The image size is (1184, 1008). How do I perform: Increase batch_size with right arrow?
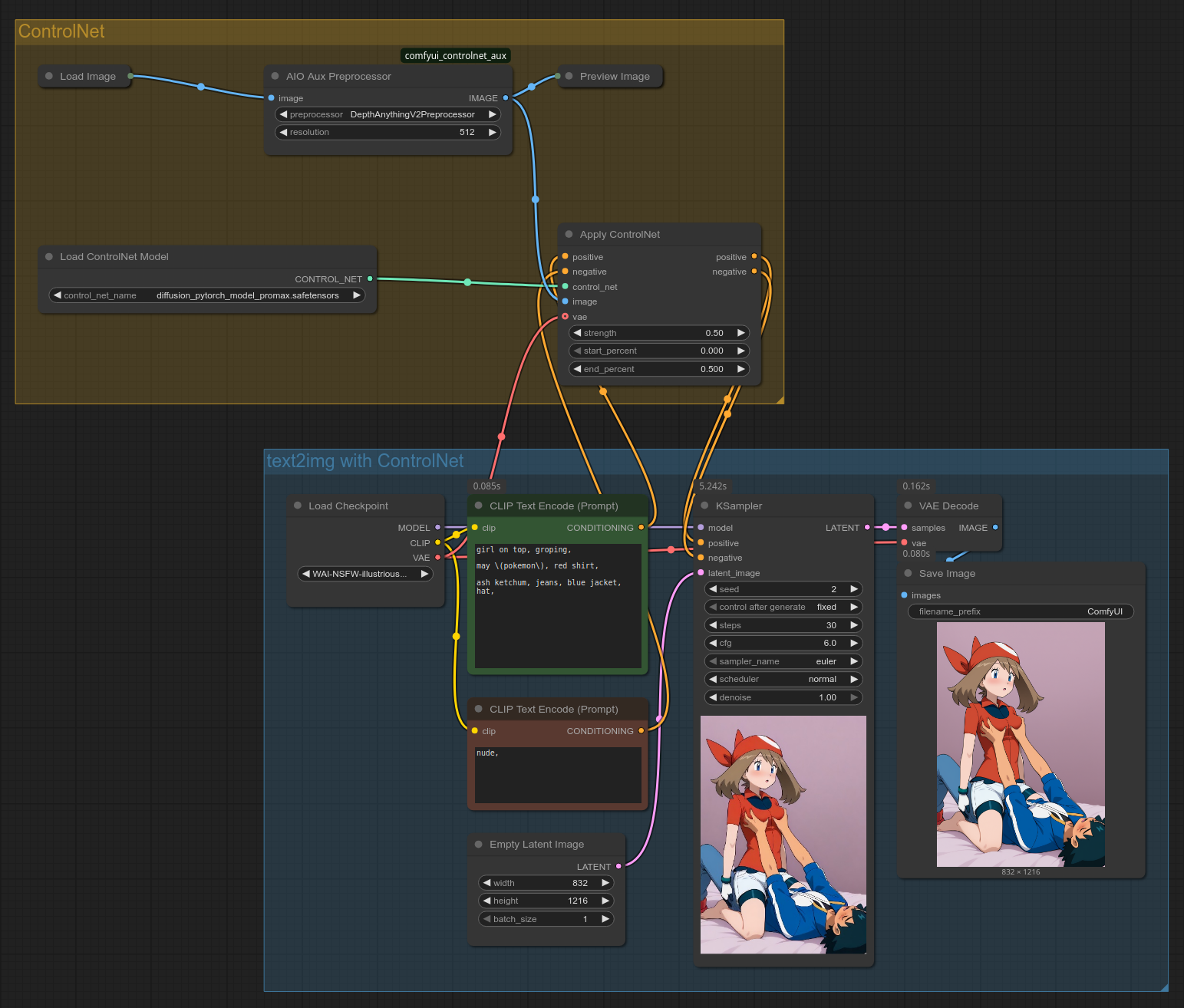[x=605, y=919]
